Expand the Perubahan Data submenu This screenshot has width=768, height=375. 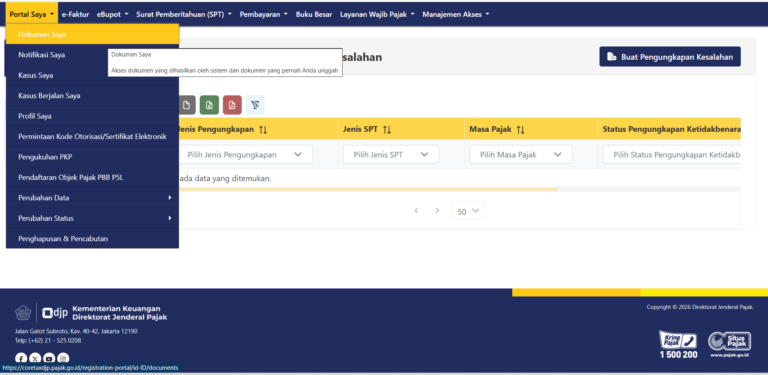[x=92, y=198]
